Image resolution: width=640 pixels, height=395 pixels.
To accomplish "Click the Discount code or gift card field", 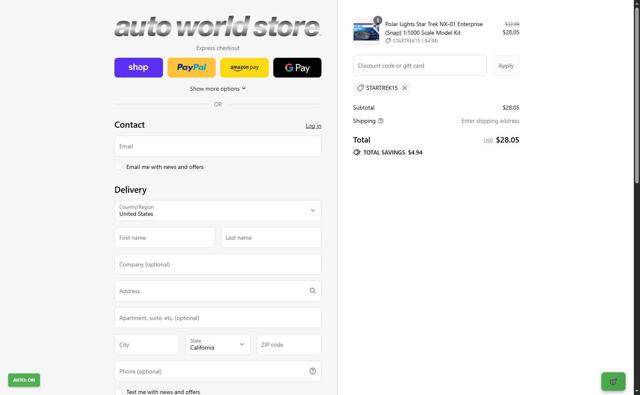I will click(x=420, y=66).
